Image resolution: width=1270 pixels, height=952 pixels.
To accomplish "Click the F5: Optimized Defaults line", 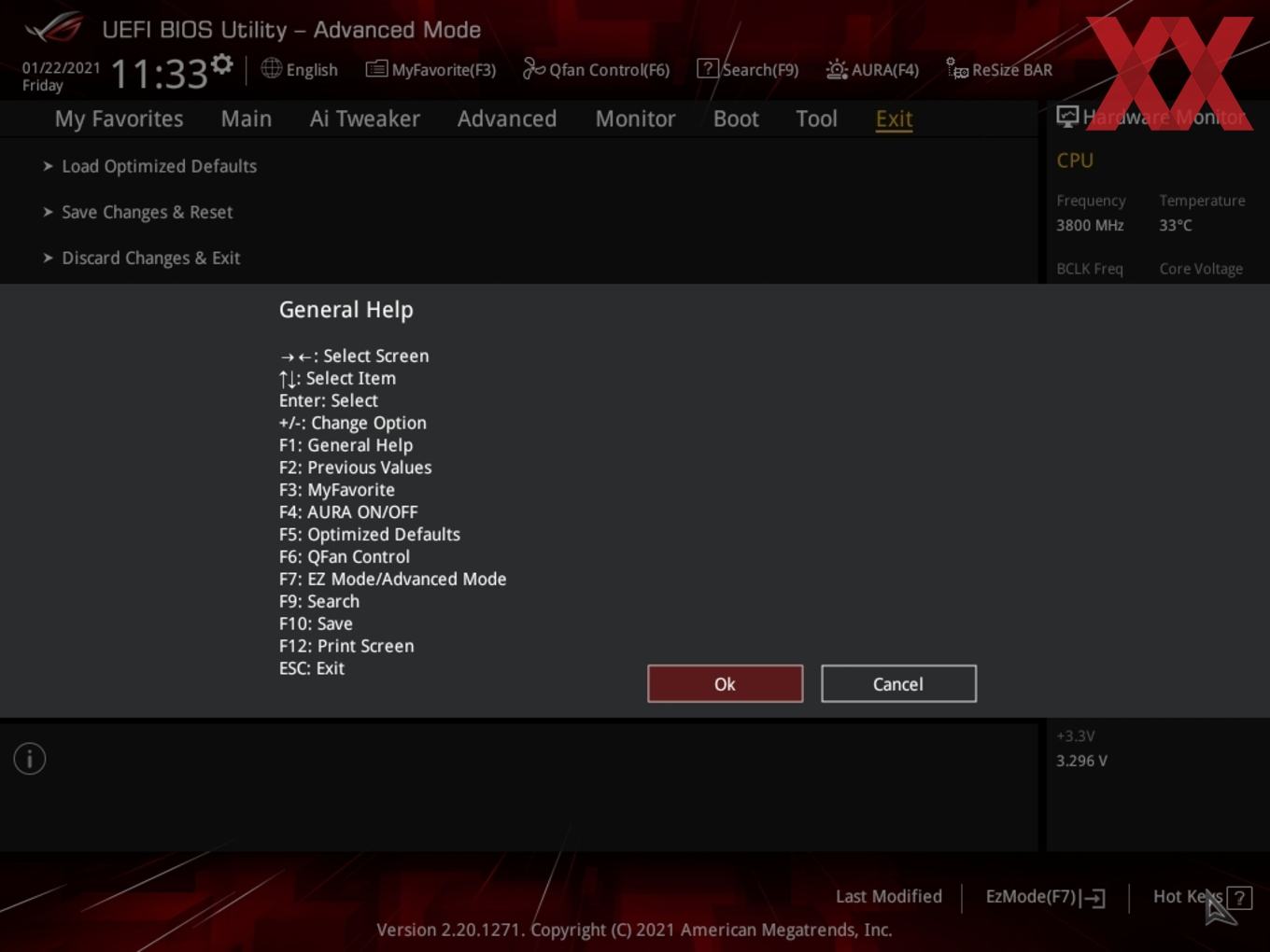I will (369, 534).
